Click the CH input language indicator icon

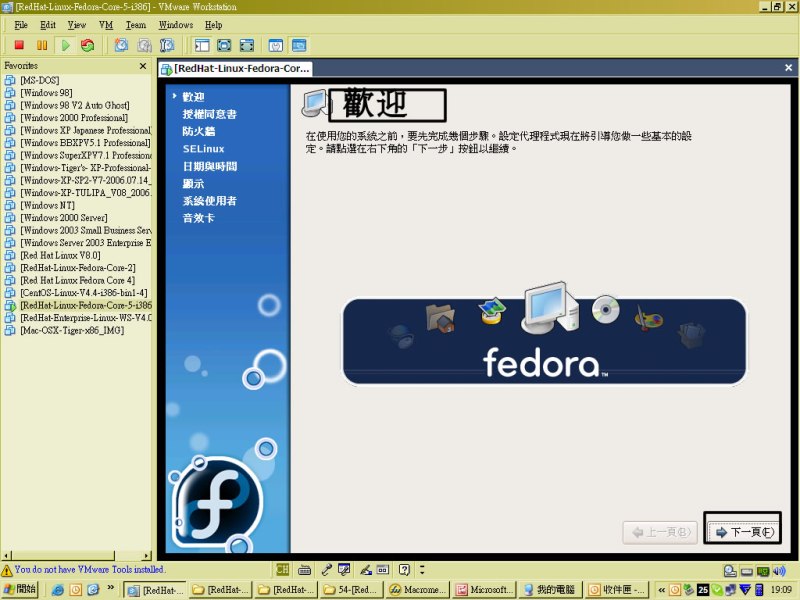[283, 569]
